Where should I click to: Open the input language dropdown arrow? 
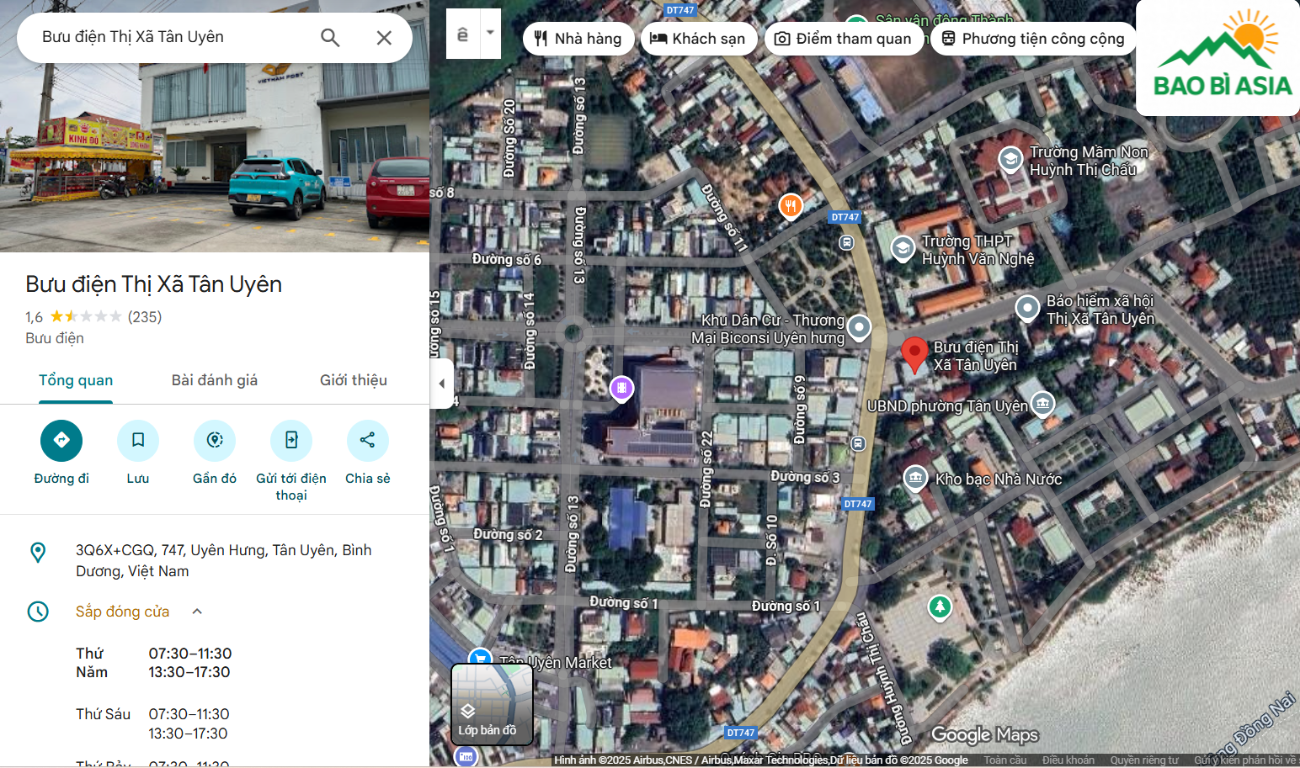[490, 33]
